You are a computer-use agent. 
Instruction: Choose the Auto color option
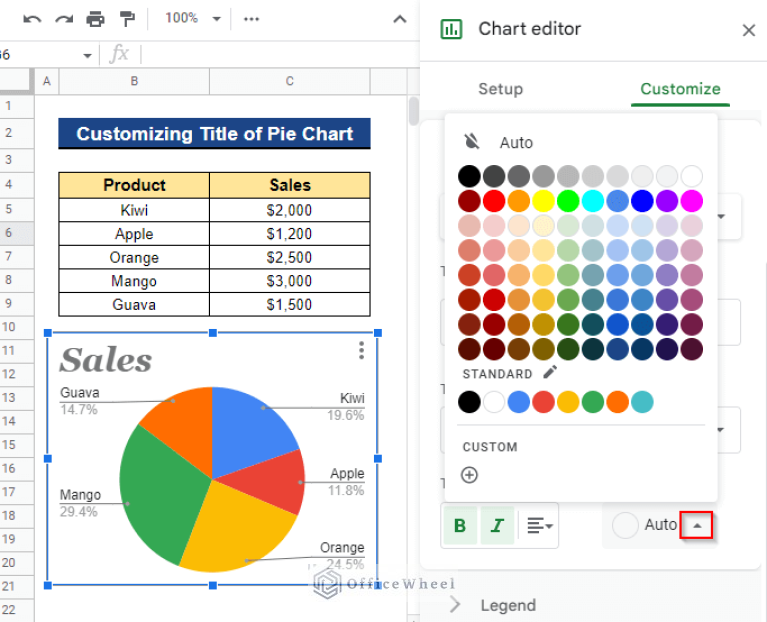pyautogui.click(x=516, y=143)
